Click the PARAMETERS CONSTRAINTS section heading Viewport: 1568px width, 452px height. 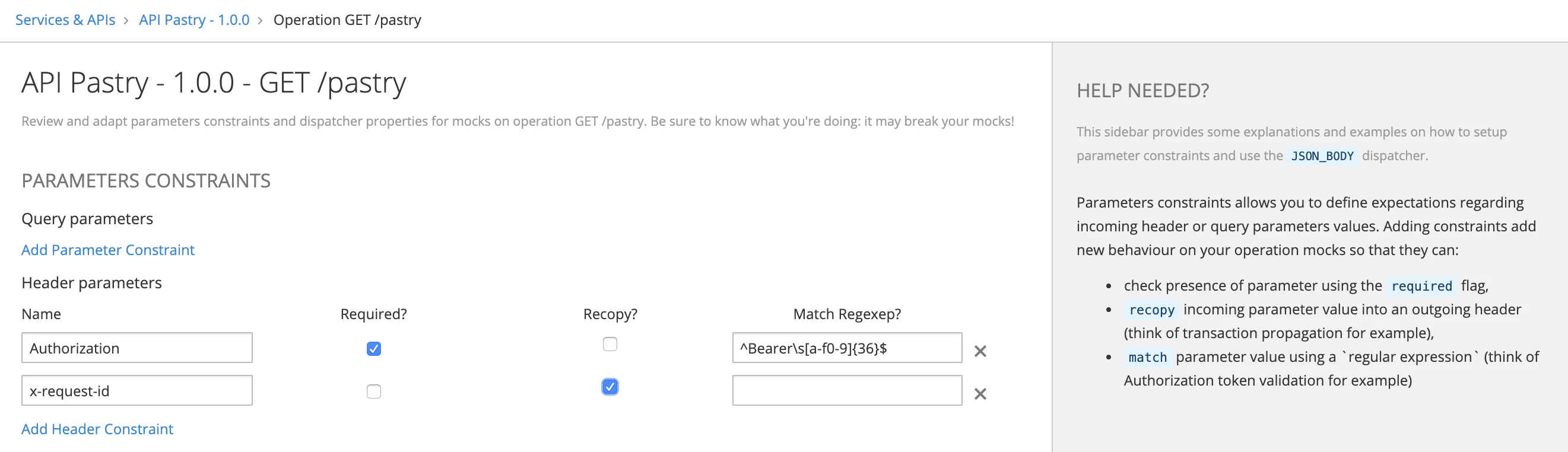[146, 181]
